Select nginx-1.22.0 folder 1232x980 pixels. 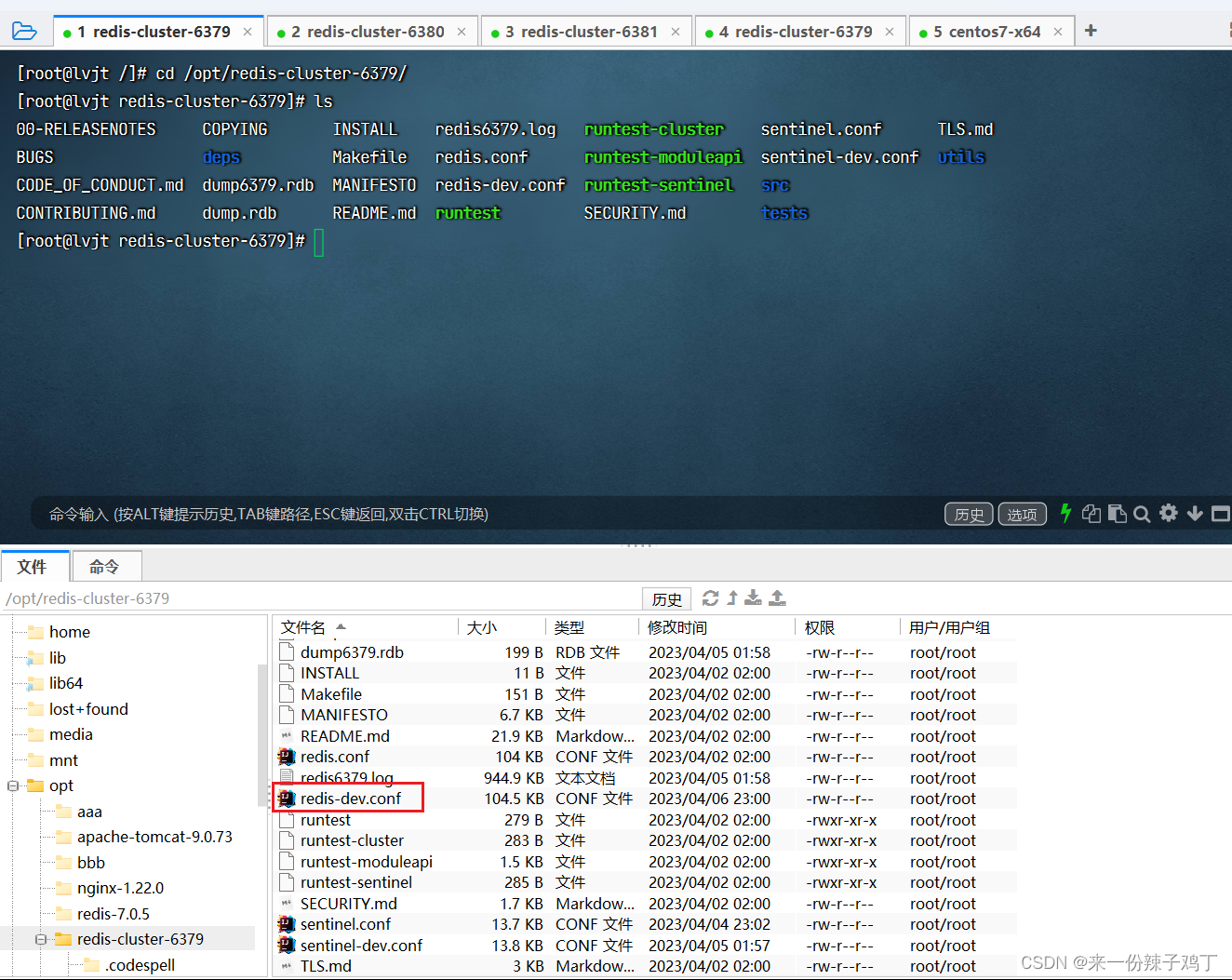(120, 888)
